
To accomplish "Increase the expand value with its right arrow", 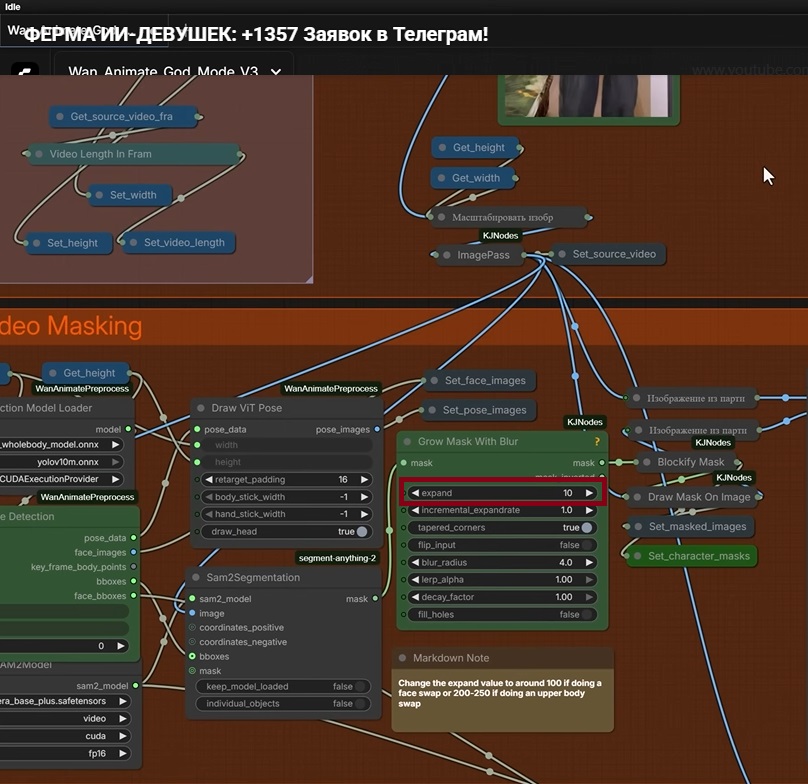I will pyautogui.click(x=589, y=493).
